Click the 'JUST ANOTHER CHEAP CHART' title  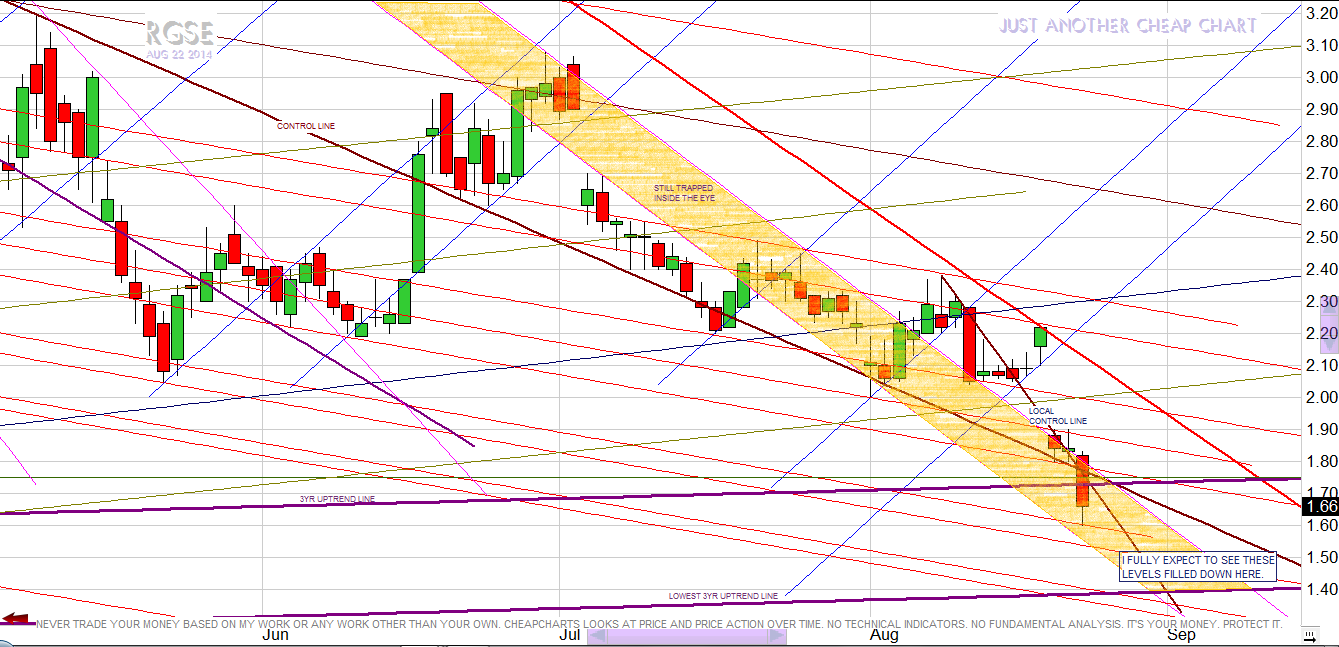pos(1127,26)
